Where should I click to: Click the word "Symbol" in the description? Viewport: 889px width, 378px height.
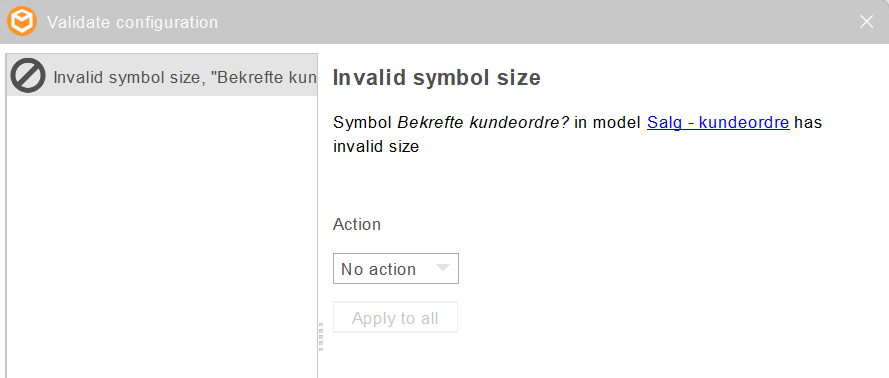[x=363, y=123]
